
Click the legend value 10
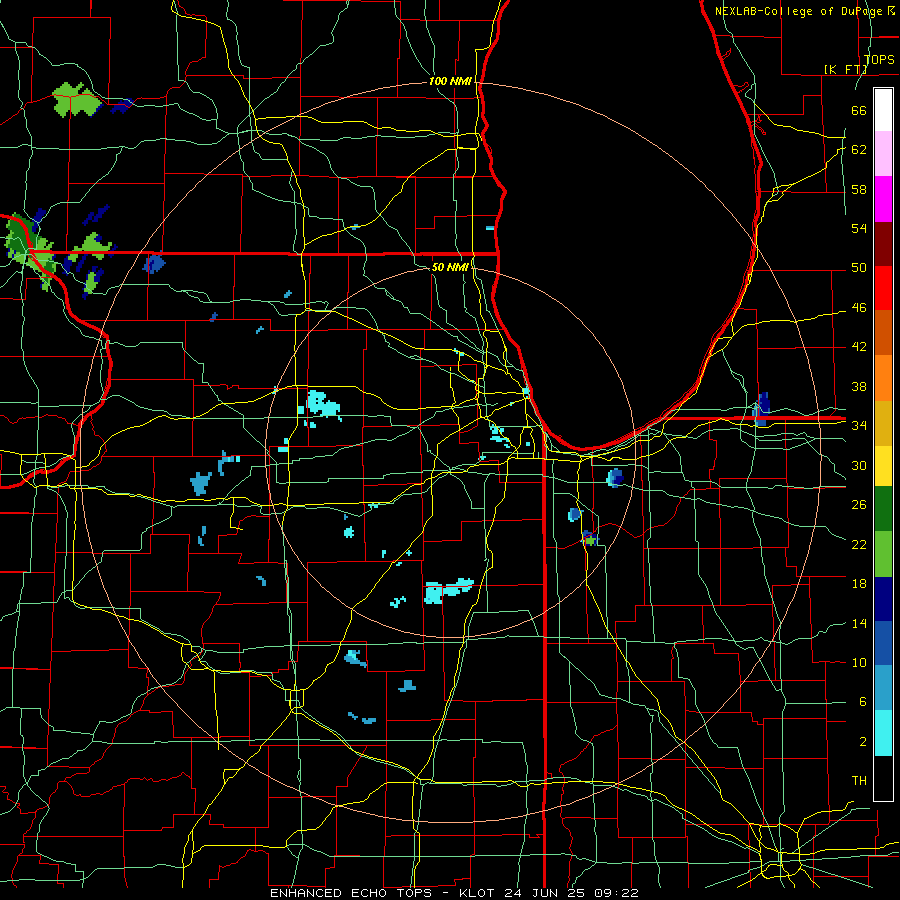859,662
